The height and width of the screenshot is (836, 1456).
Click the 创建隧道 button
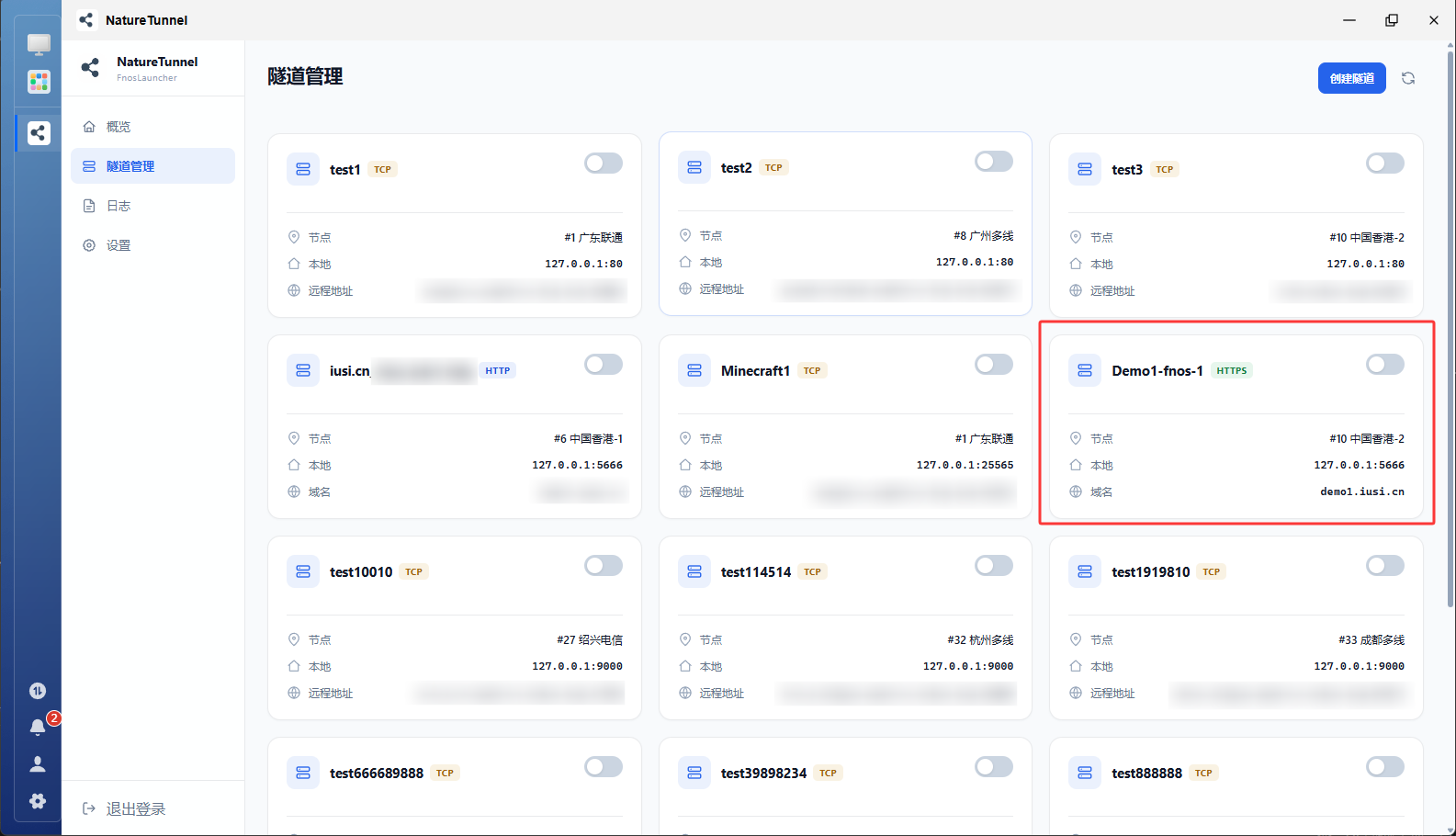coord(1352,78)
